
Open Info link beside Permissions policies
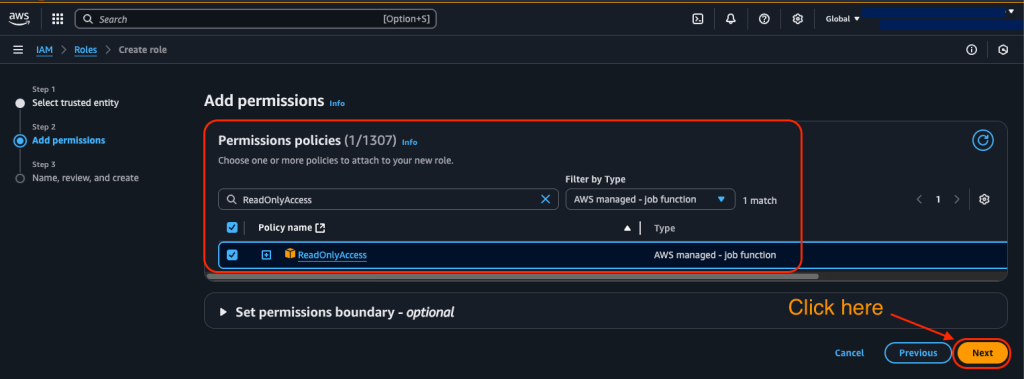point(409,142)
